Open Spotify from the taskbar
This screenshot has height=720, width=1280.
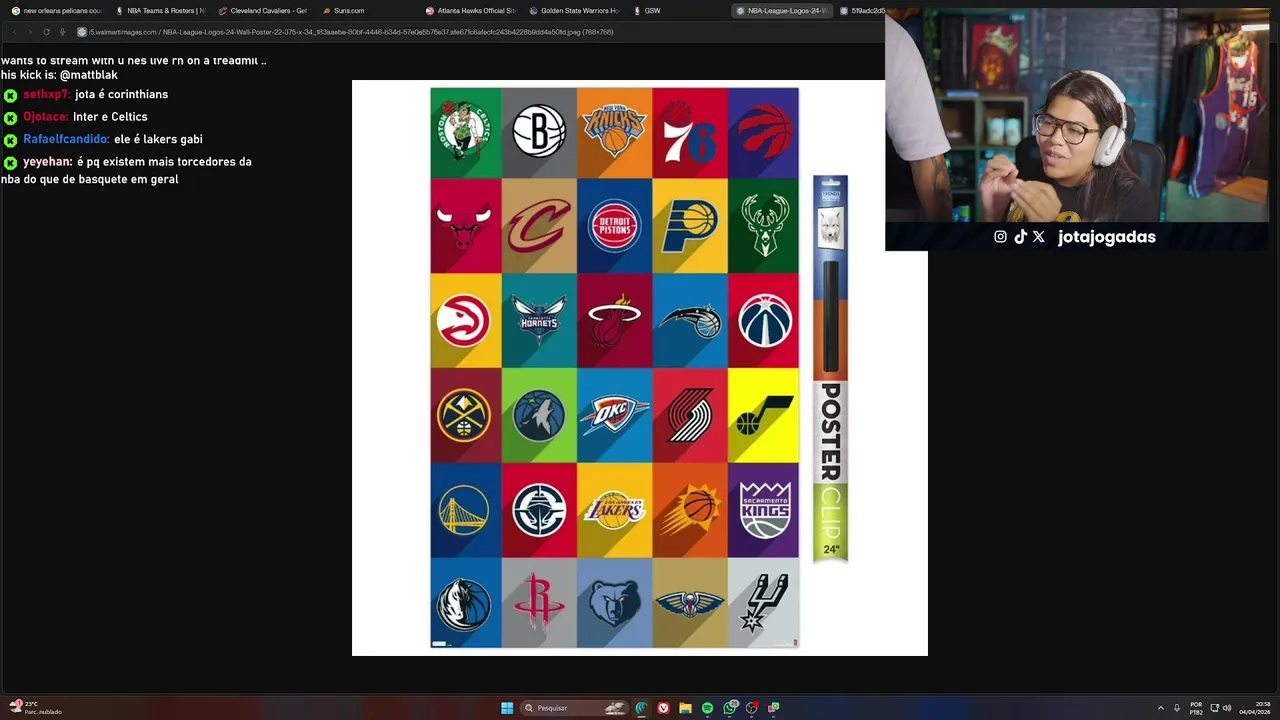[707, 708]
